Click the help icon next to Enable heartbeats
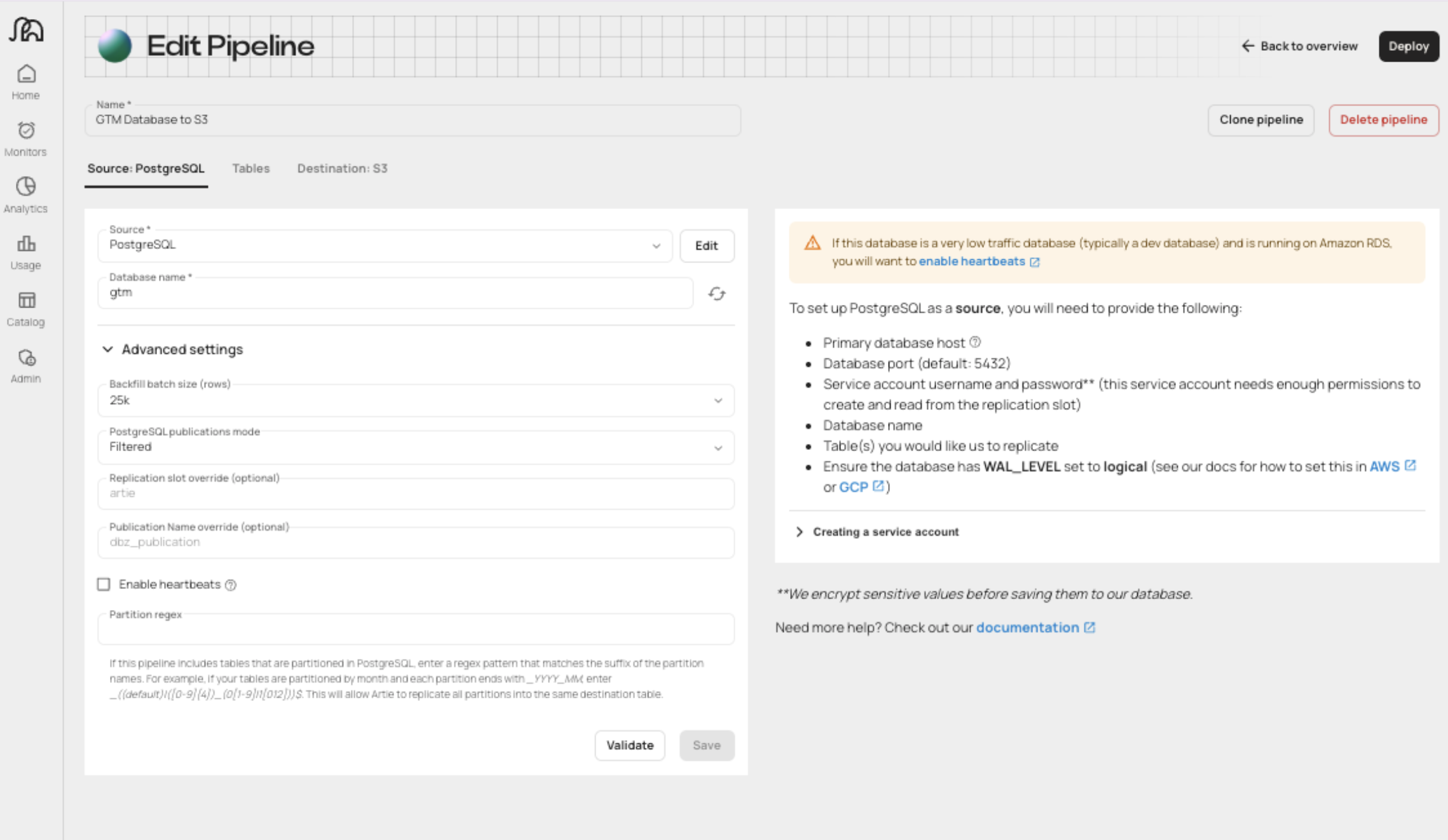 pos(231,585)
